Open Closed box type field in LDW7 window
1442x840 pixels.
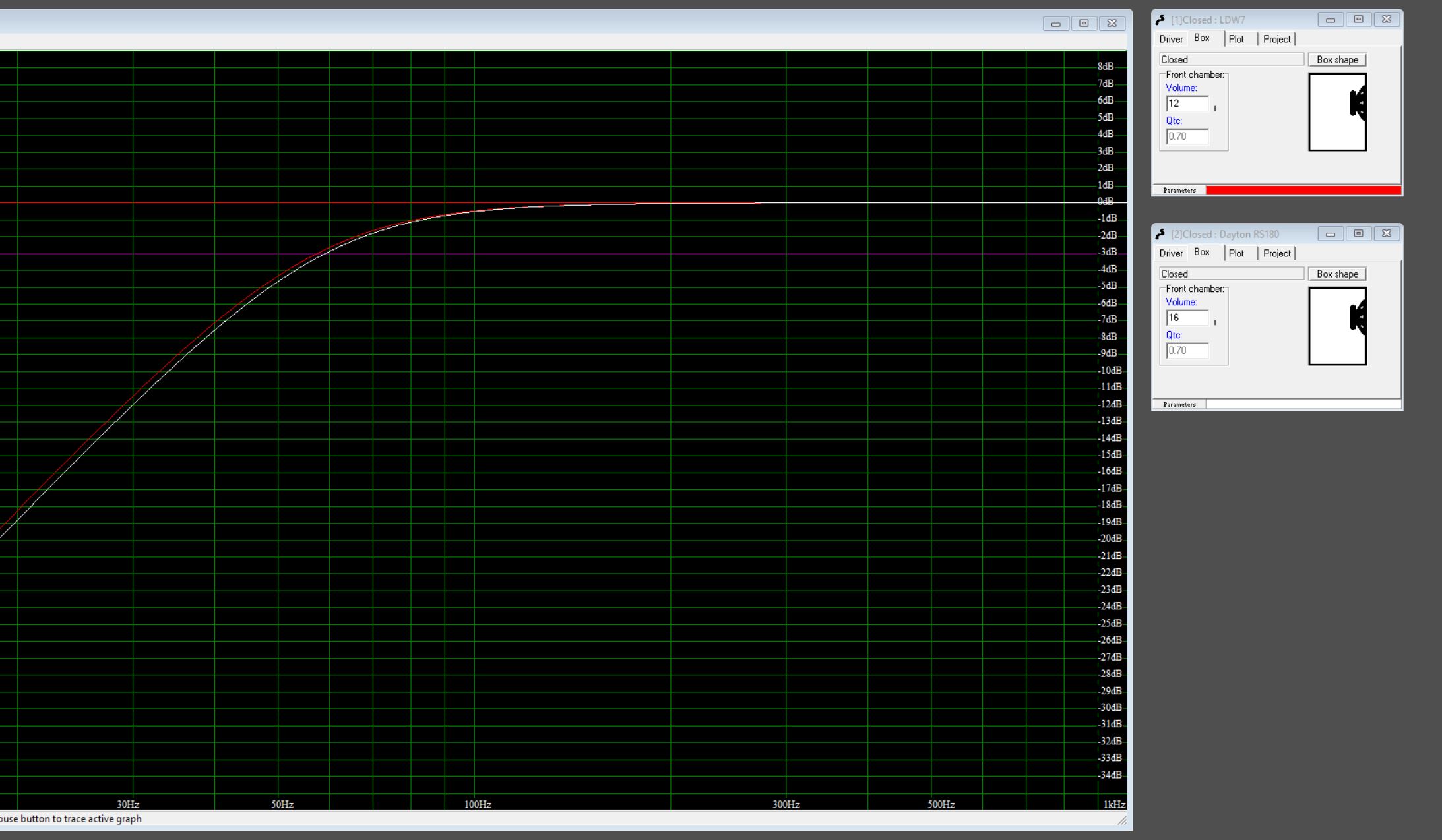[x=1232, y=59]
